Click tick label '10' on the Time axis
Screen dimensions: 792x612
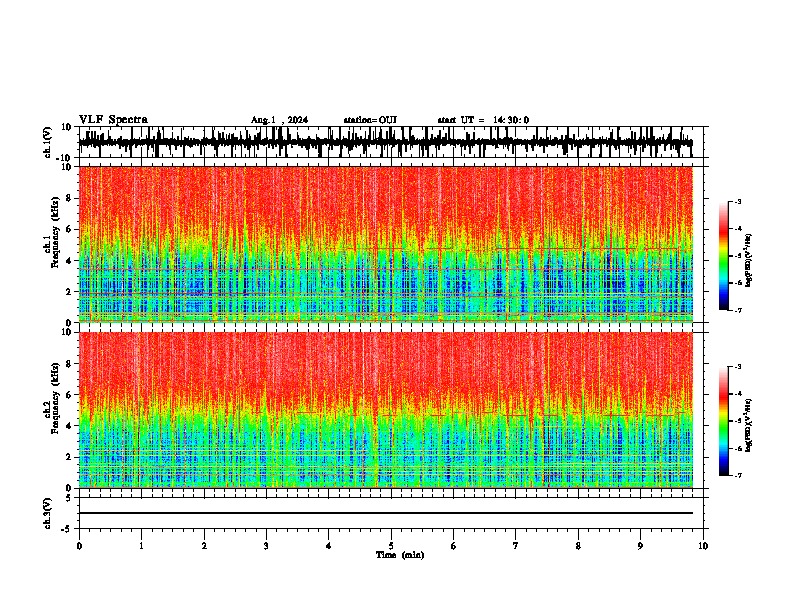tap(703, 546)
